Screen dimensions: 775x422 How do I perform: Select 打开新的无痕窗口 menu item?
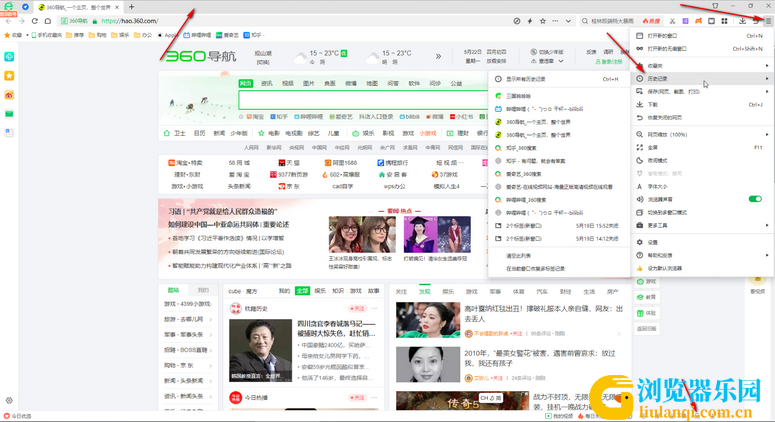[702, 48]
